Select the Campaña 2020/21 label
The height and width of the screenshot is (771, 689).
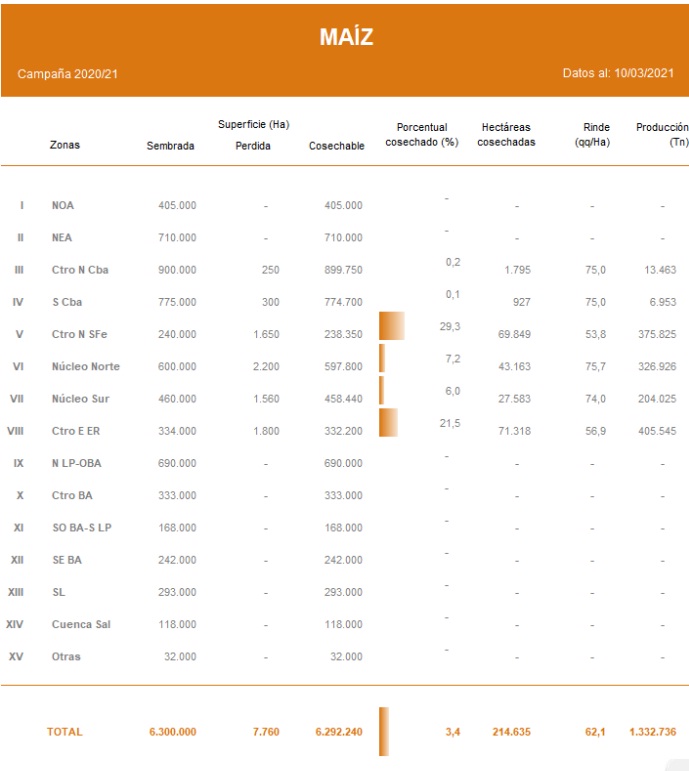pyautogui.click(x=67, y=74)
